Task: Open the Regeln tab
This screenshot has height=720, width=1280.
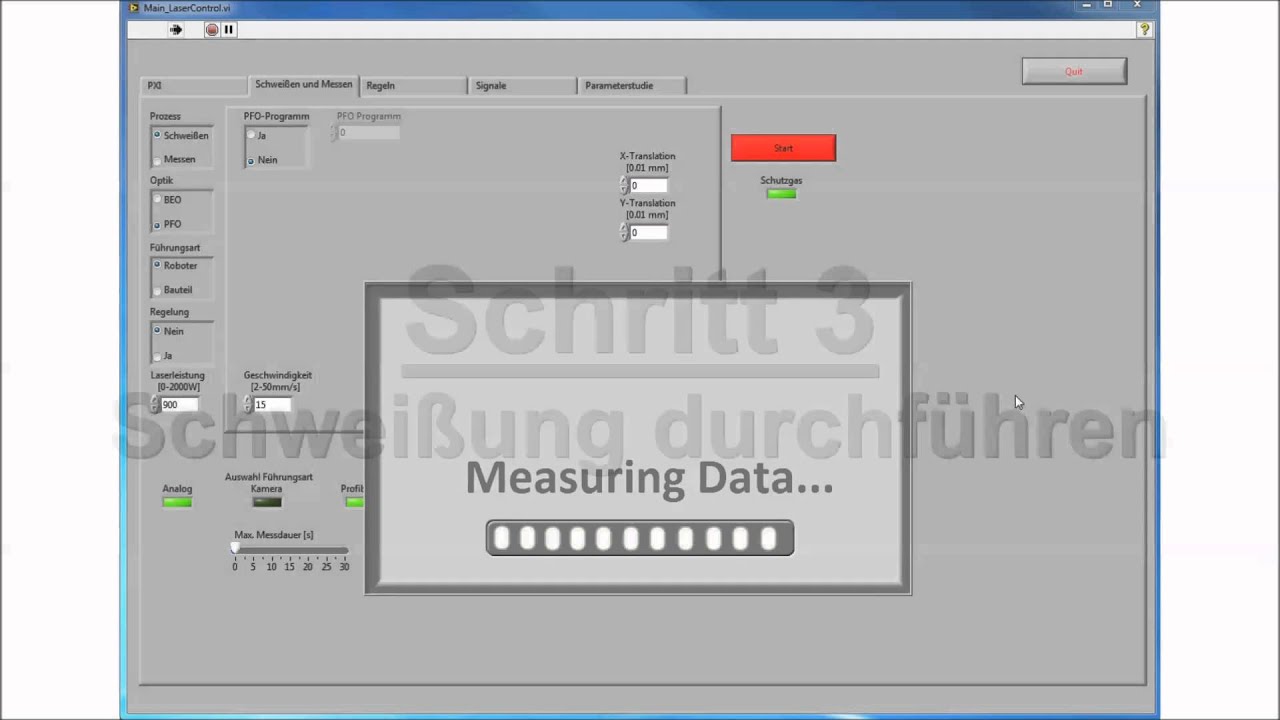Action: pyautogui.click(x=413, y=86)
